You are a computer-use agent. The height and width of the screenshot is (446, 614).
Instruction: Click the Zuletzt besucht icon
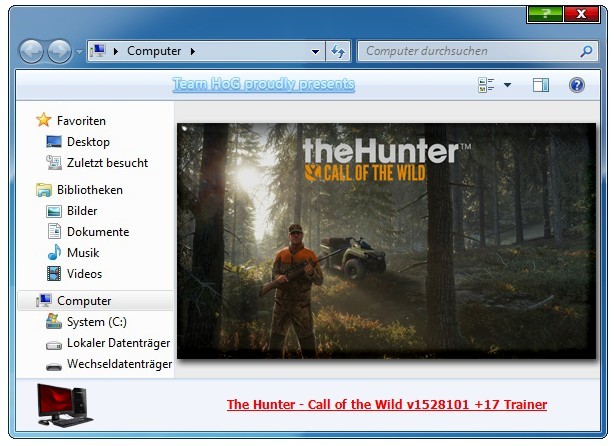pyautogui.click(x=54, y=163)
